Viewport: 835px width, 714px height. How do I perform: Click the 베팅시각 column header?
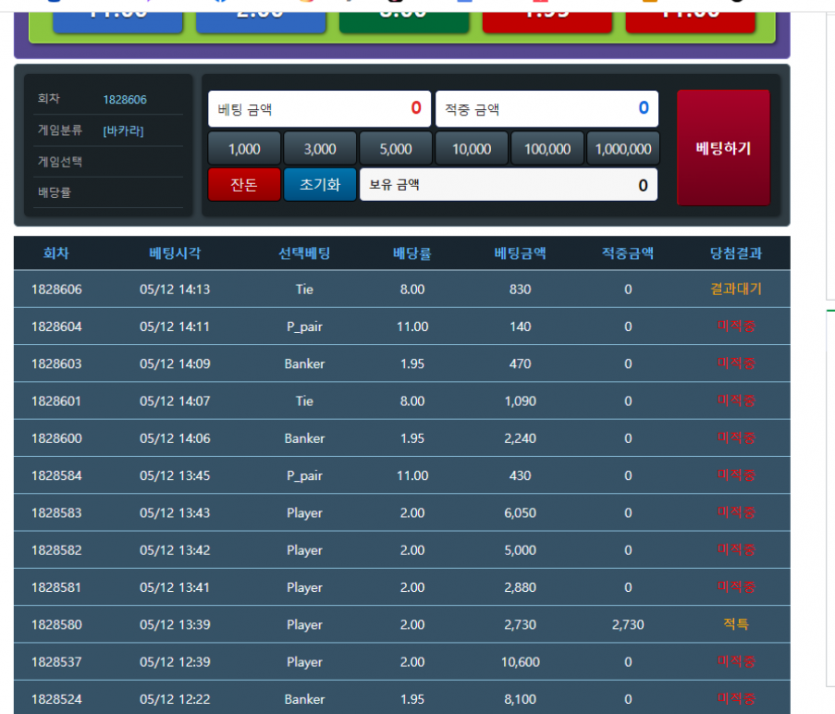pos(175,253)
